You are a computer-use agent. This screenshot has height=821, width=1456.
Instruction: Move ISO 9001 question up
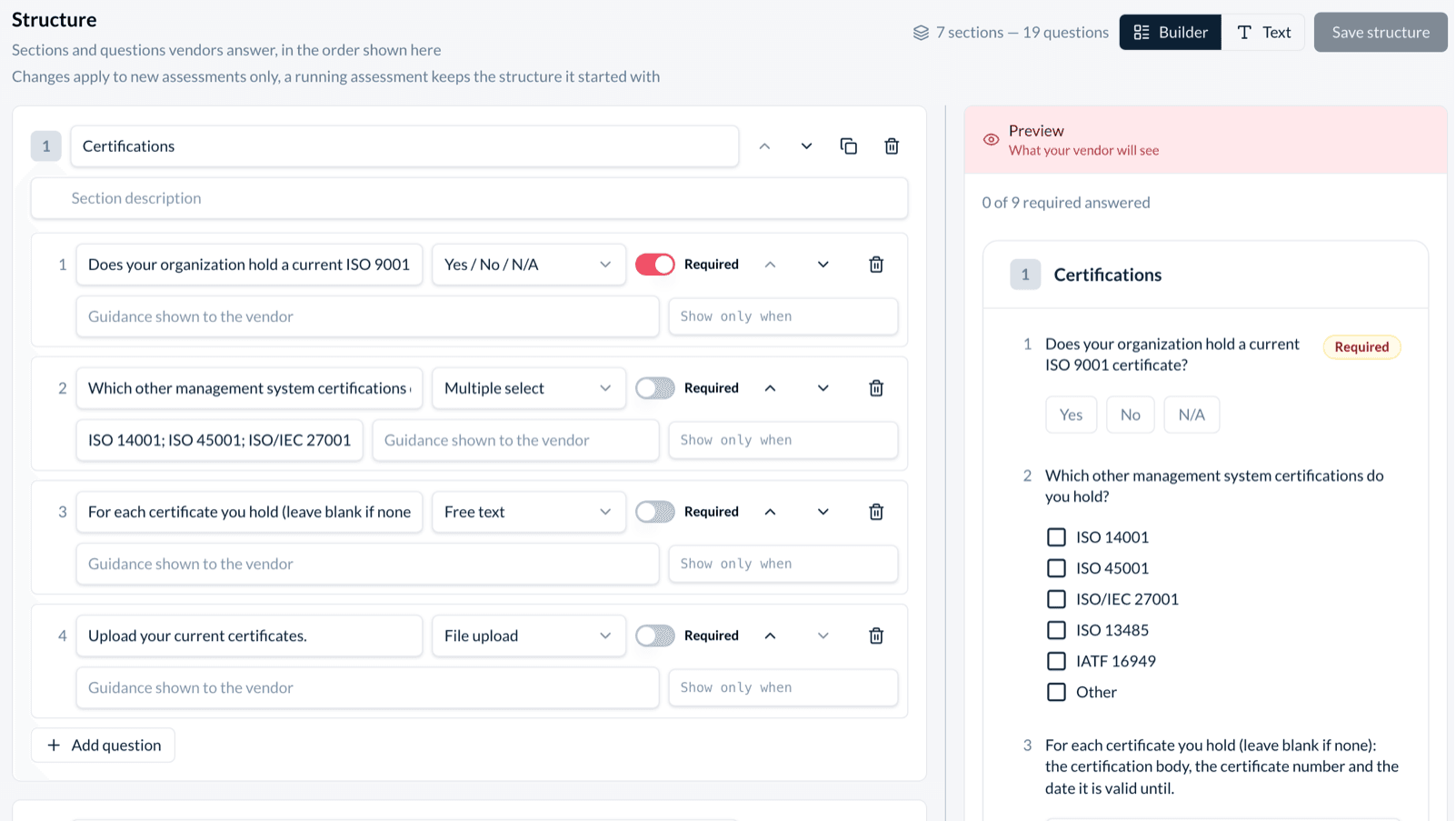point(770,265)
